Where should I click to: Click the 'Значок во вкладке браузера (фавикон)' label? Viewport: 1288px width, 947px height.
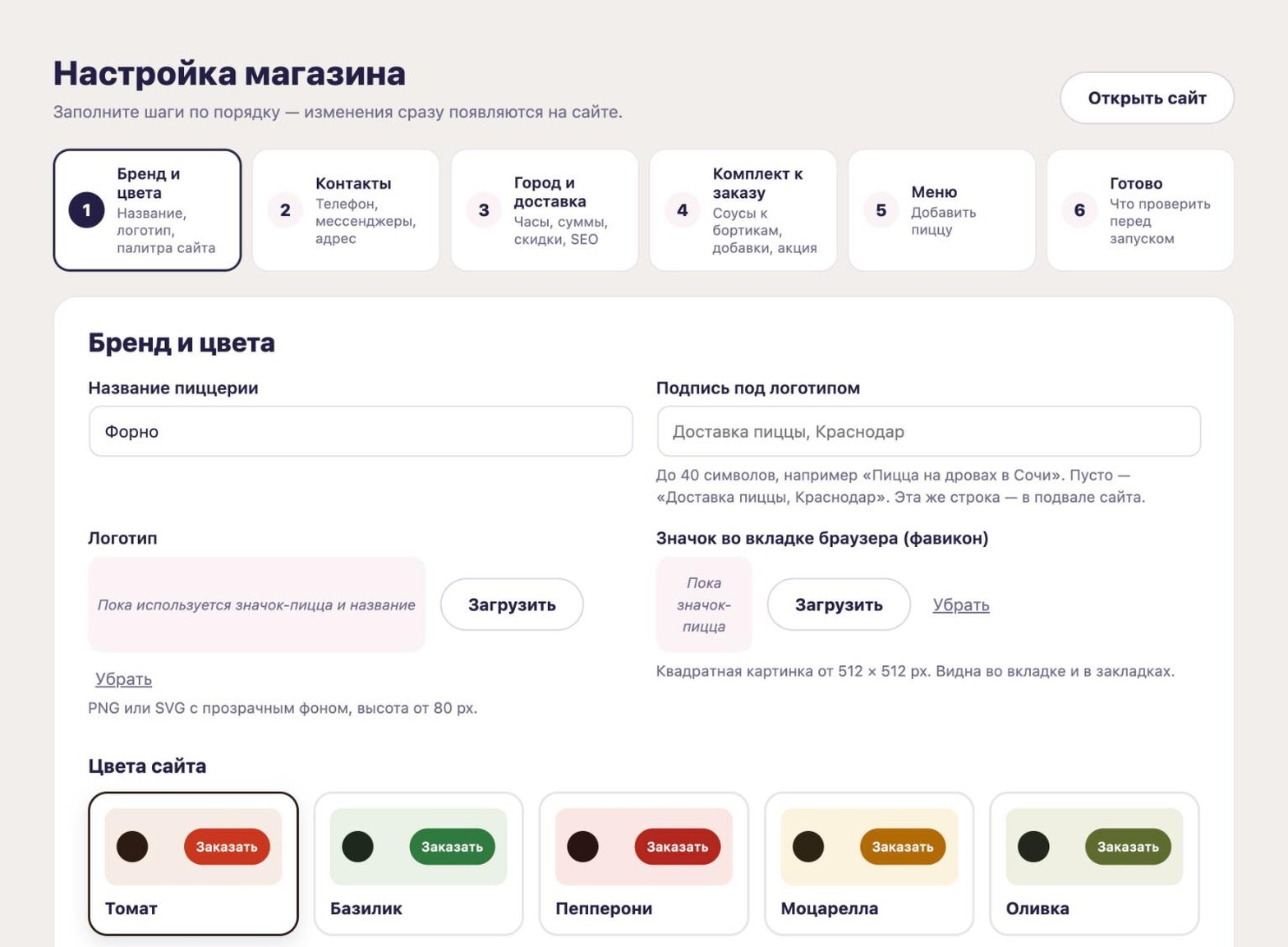click(x=822, y=538)
